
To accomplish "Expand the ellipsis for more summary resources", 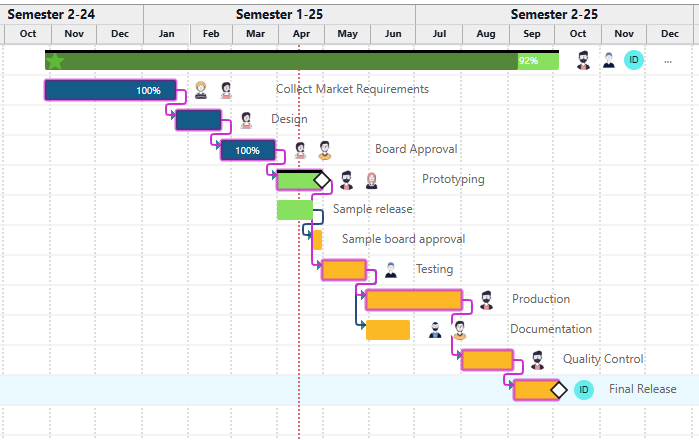I will (668, 61).
